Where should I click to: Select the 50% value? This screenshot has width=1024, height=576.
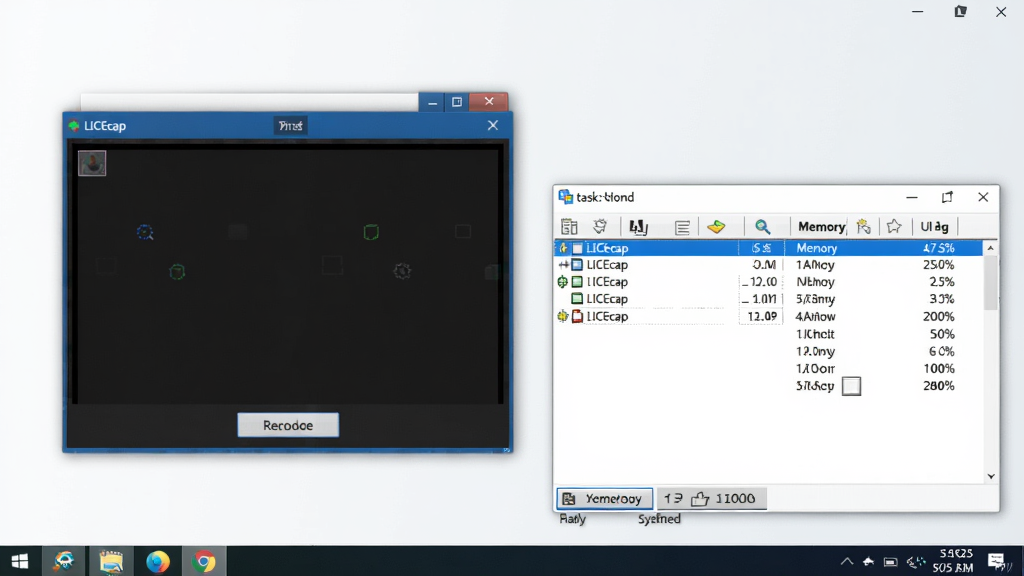click(x=942, y=334)
